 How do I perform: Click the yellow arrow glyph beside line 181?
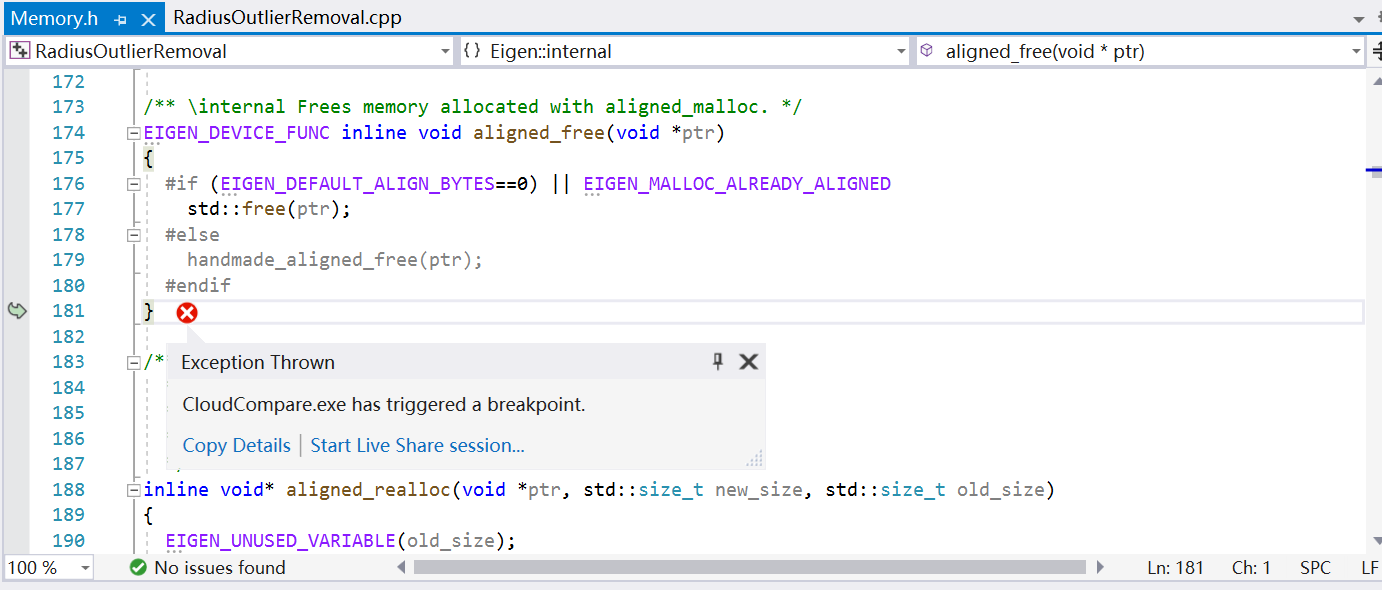(x=17, y=311)
